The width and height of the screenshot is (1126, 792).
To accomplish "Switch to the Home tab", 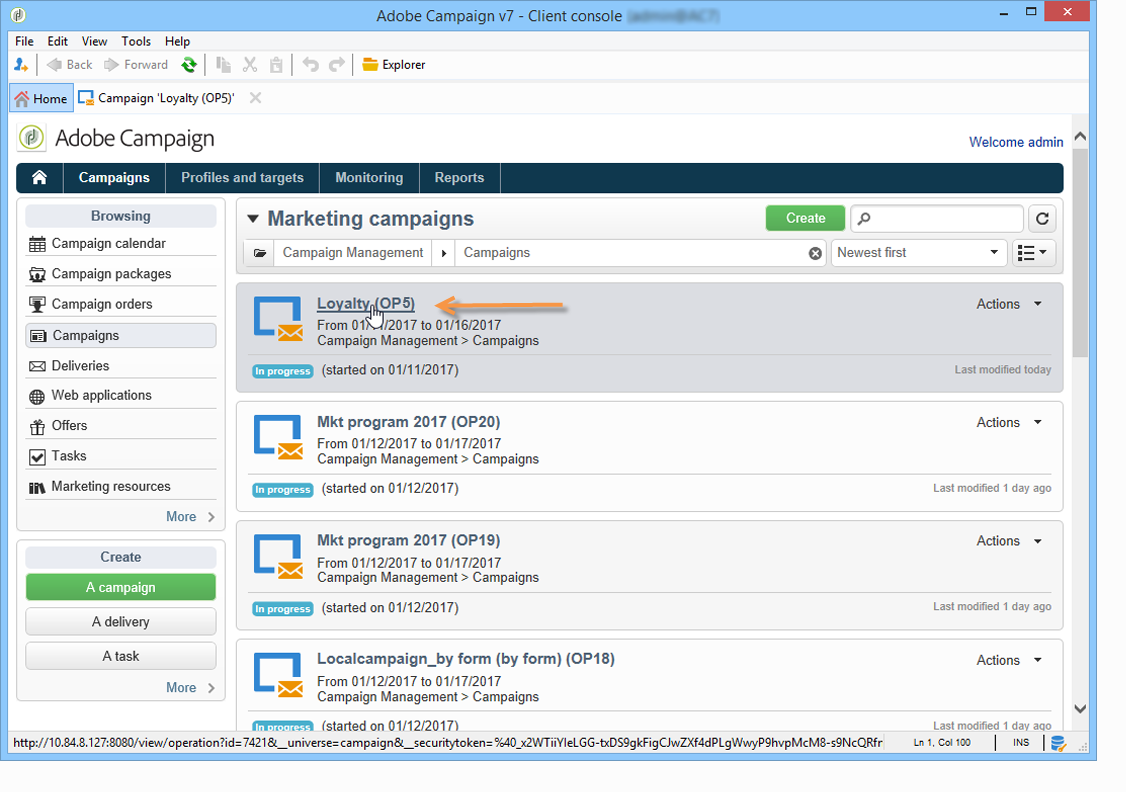I will click(41, 98).
